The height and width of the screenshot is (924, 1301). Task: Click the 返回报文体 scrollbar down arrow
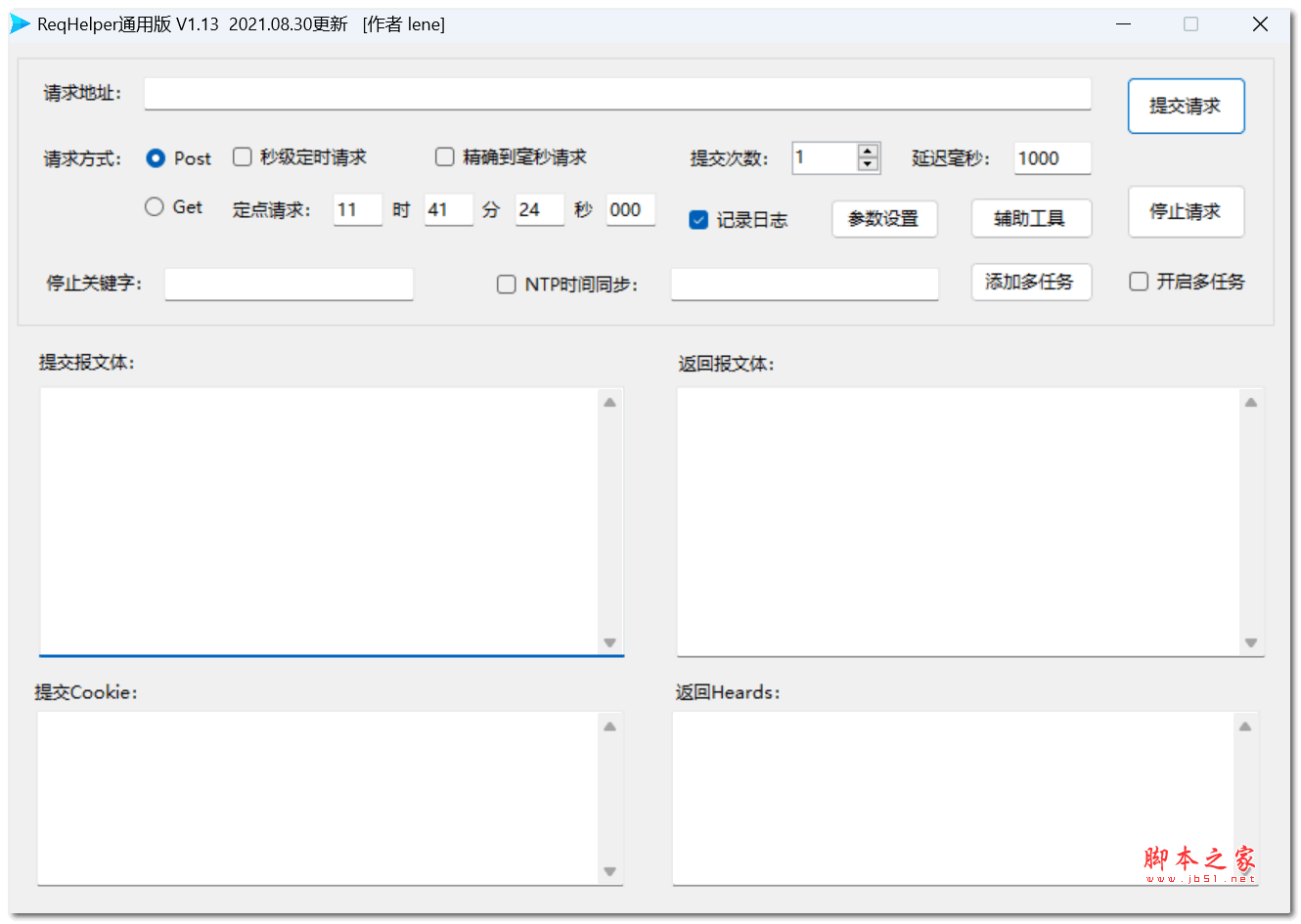point(1250,643)
